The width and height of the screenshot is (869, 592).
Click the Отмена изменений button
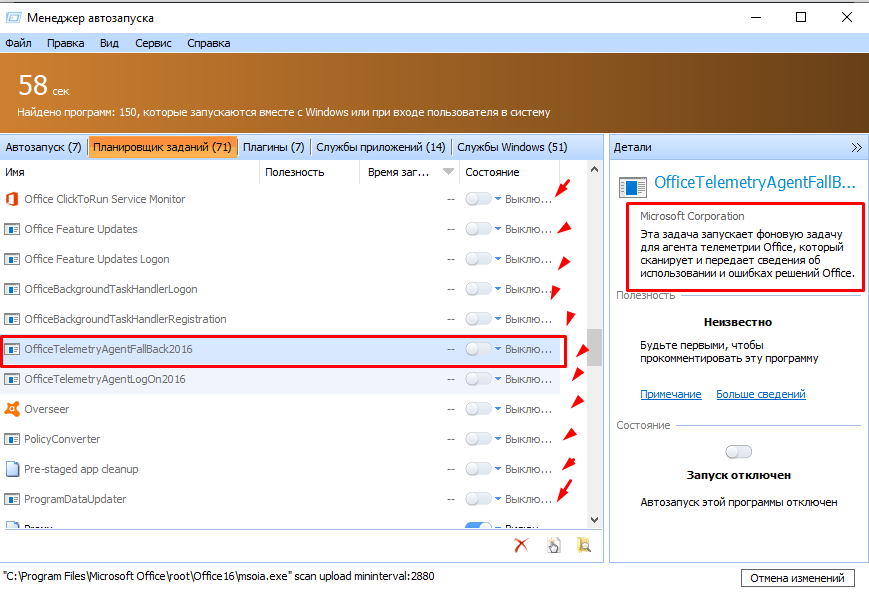(x=798, y=578)
